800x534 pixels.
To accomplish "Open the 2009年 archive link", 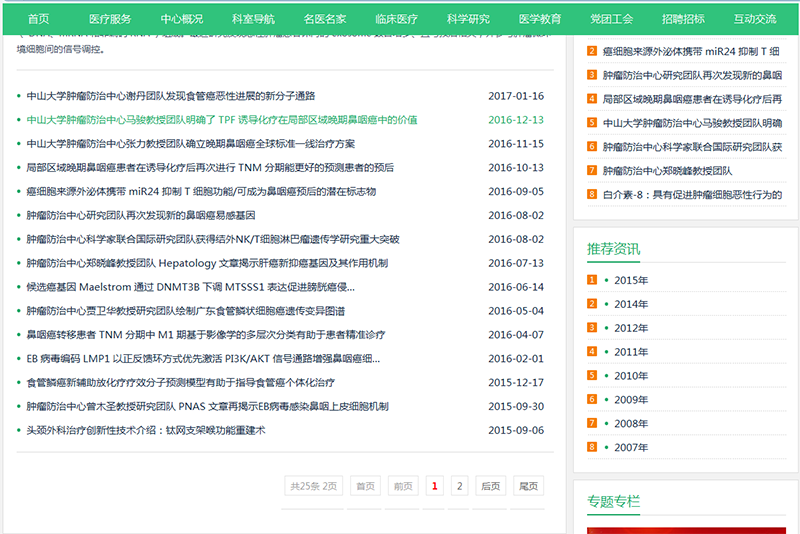I will point(631,400).
